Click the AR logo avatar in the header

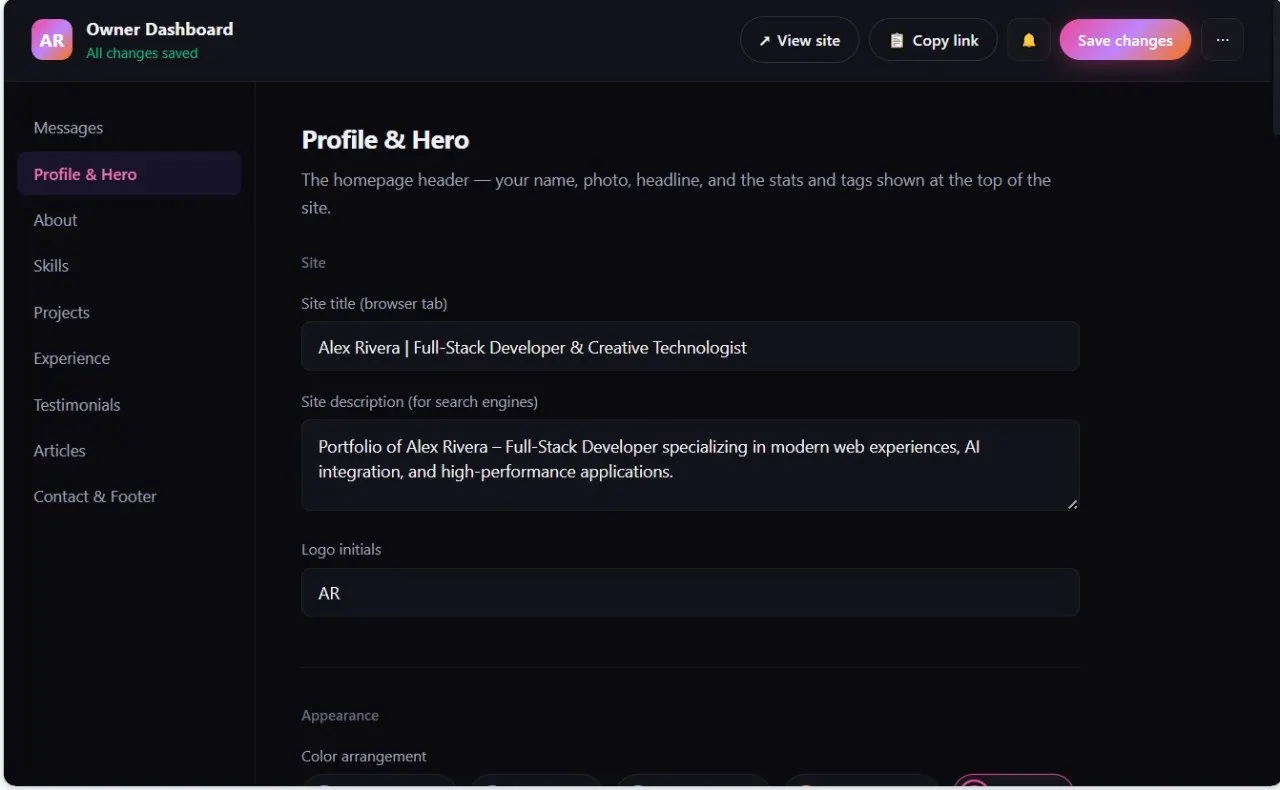(x=52, y=40)
